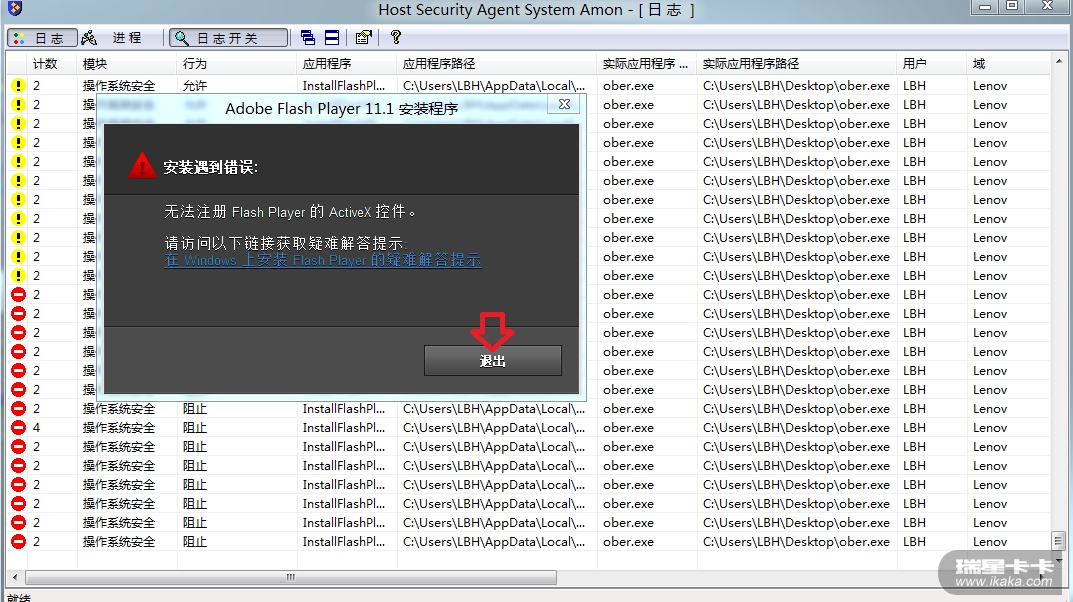1073x602 pixels.
Task: Open the 日志 log view toolbar button
Action: point(41,38)
